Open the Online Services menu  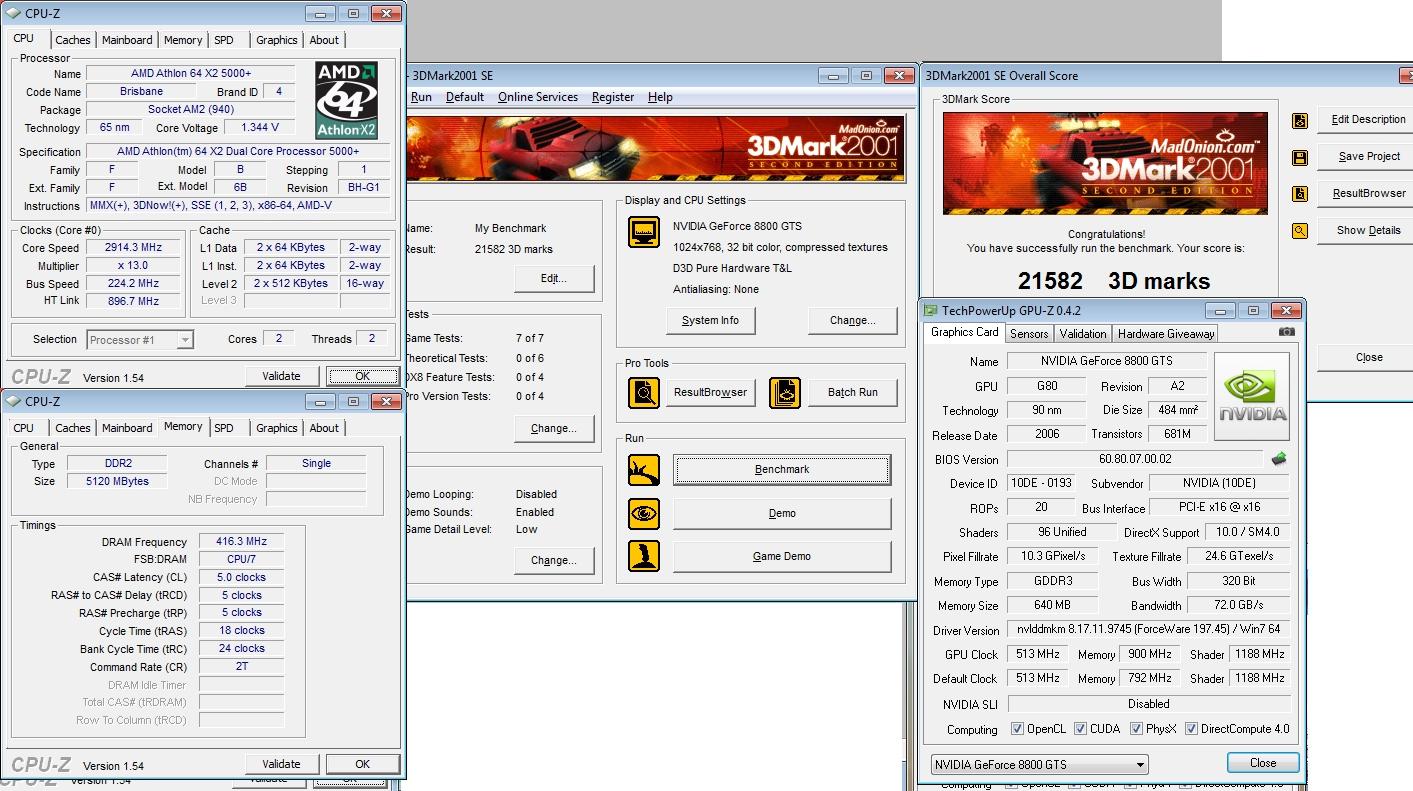pyautogui.click(x=538, y=97)
